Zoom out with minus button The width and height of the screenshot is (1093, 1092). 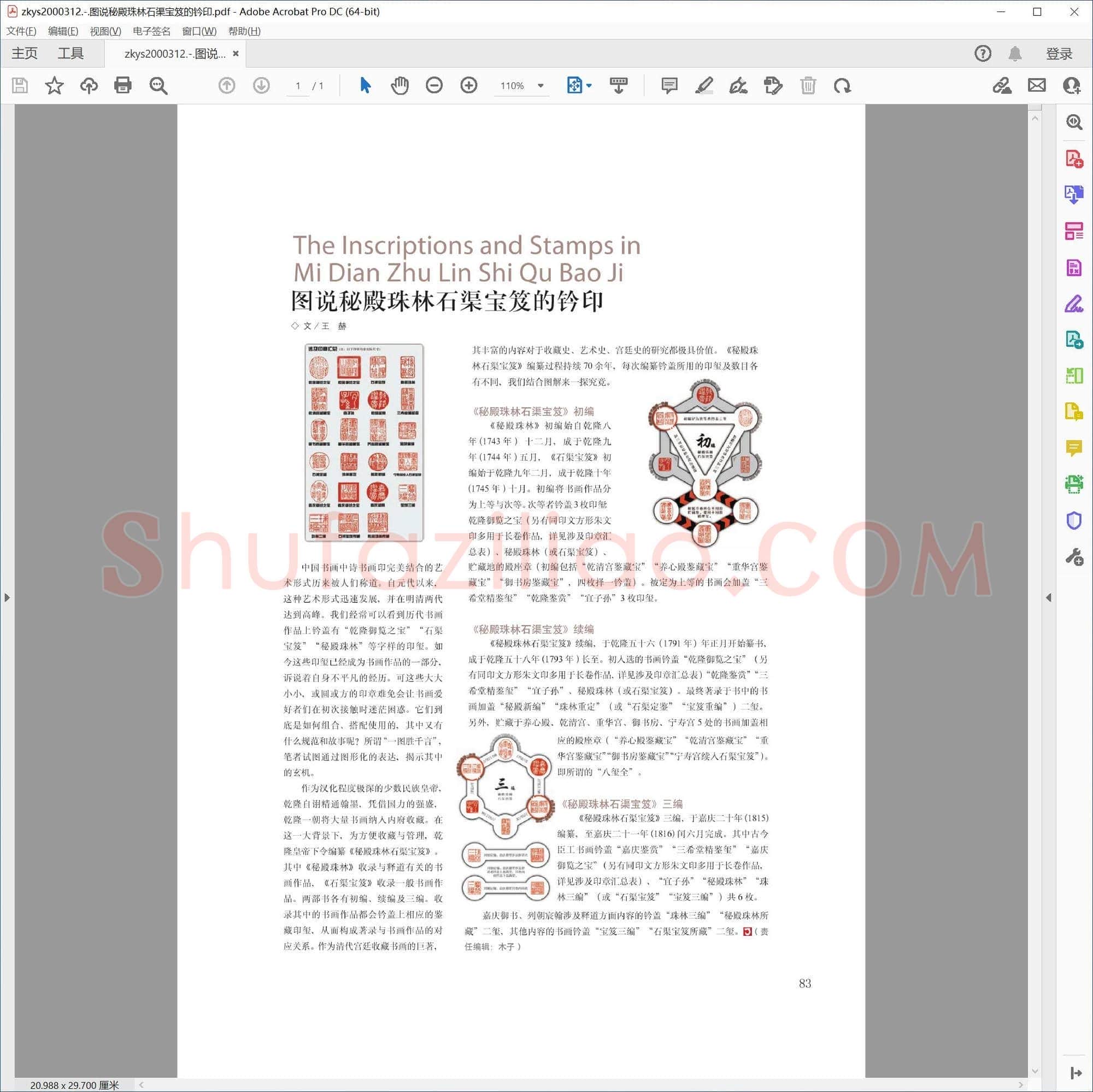pyautogui.click(x=434, y=86)
